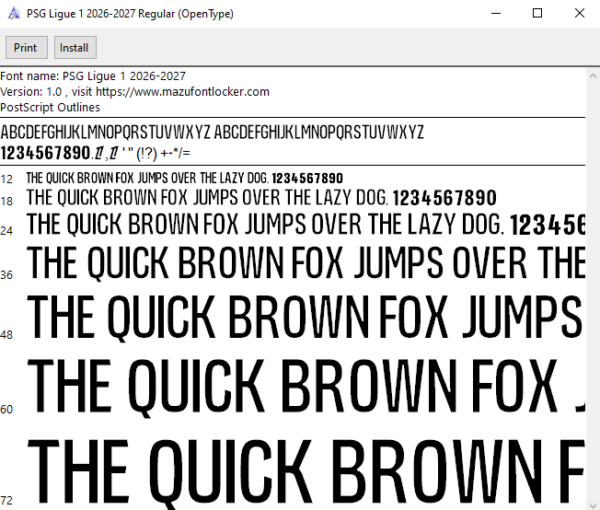Minimize the font viewer window
Image resolution: width=600 pixels, height=510 pixels.
496,13
